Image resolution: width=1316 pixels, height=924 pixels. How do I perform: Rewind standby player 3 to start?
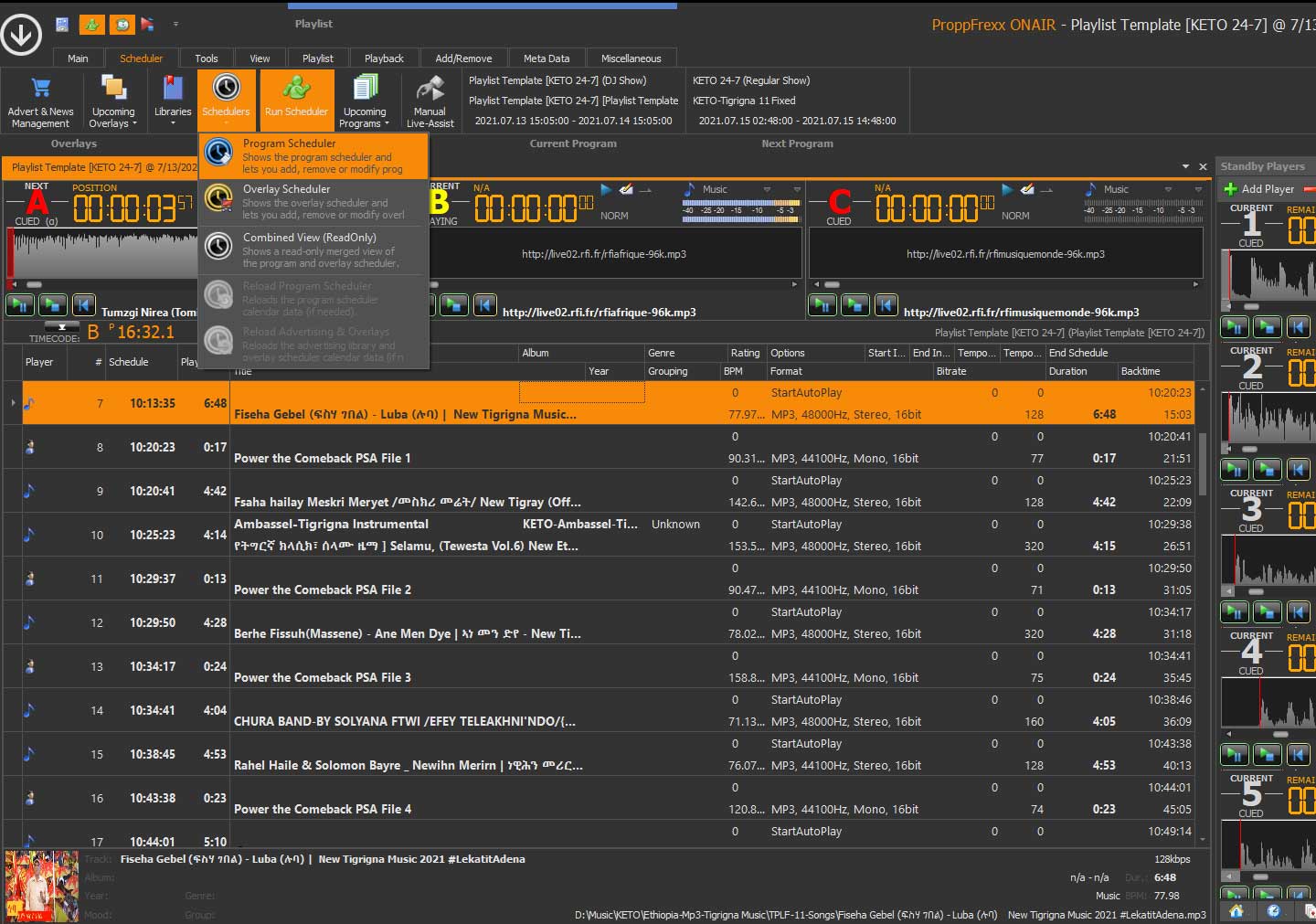[1299, 612]
